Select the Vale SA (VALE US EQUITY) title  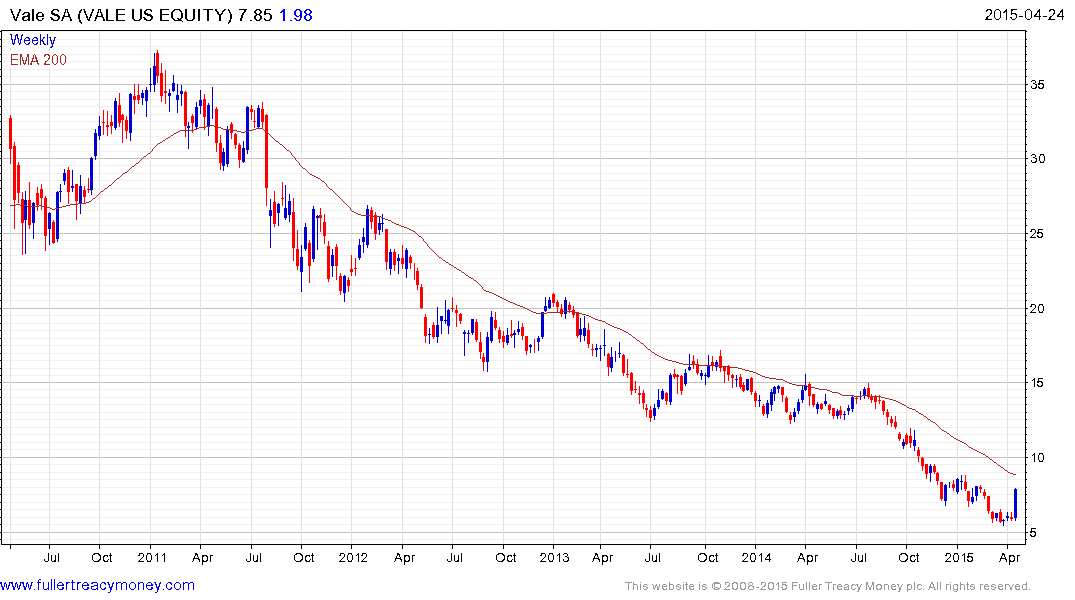(x=121, y=15)
